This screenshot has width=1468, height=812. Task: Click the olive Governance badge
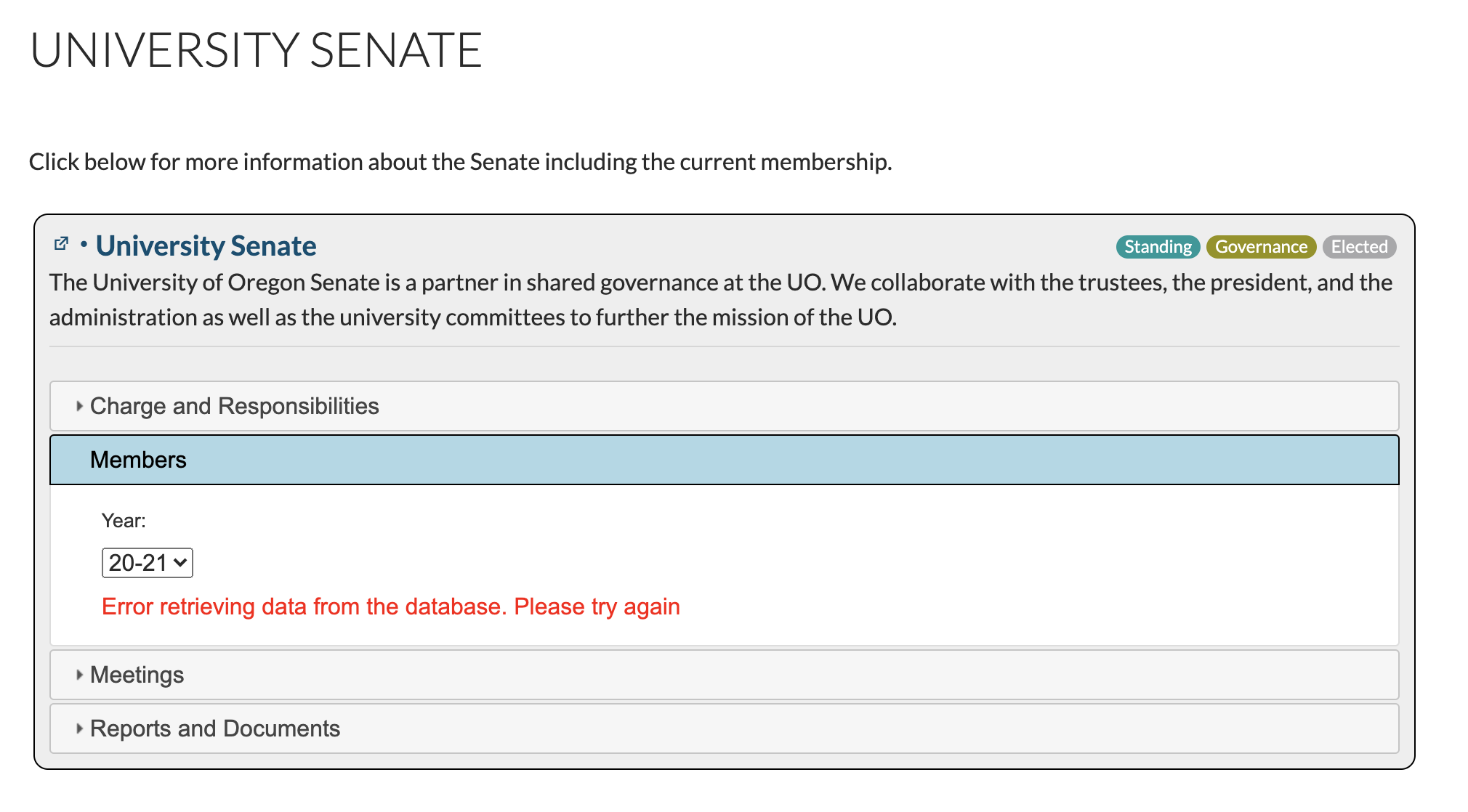point(1261,247)
